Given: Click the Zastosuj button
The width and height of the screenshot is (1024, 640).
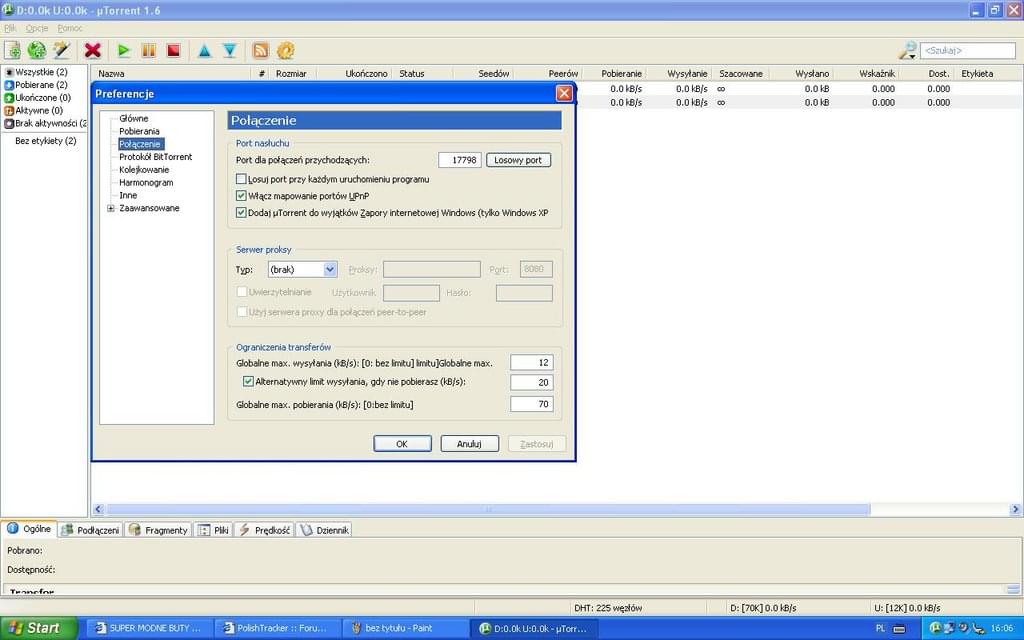Looking at the screenshot, I should [537, 443].
